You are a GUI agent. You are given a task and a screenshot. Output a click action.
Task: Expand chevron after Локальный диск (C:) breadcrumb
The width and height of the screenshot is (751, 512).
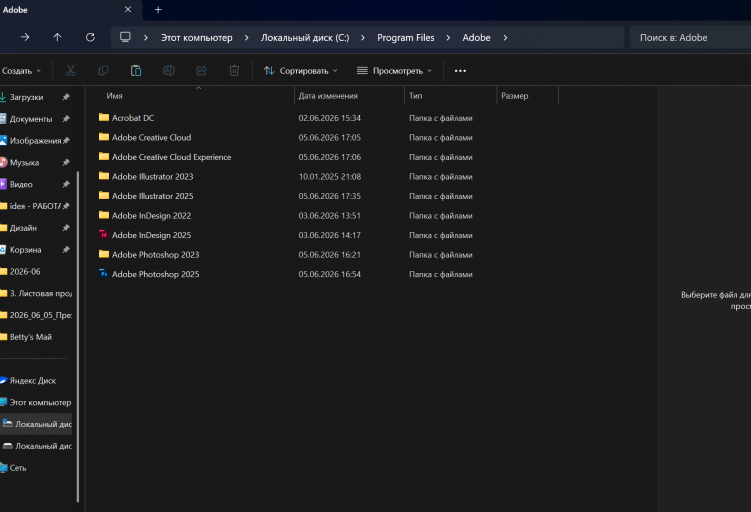363,38
